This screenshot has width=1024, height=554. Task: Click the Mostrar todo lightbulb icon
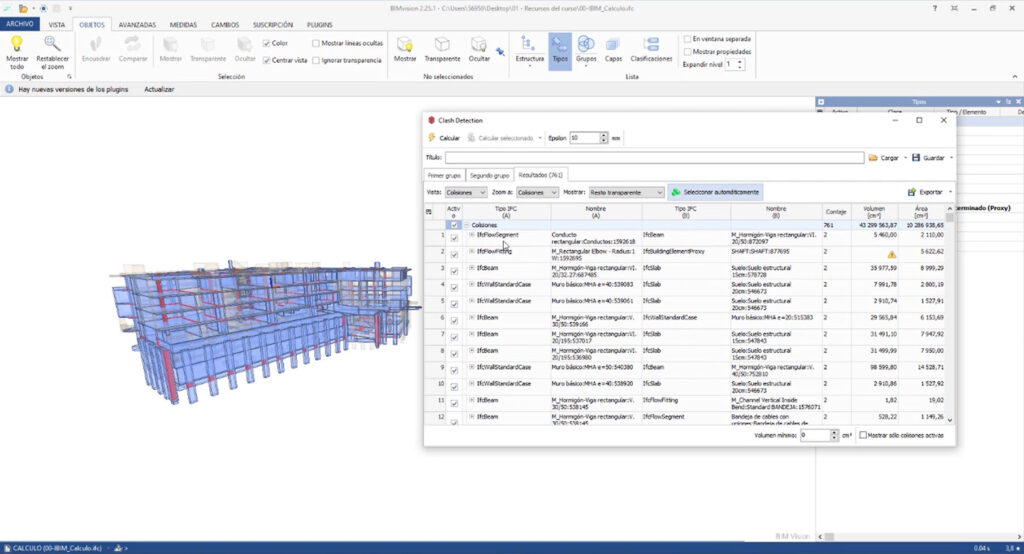click(x=17, y=43)
